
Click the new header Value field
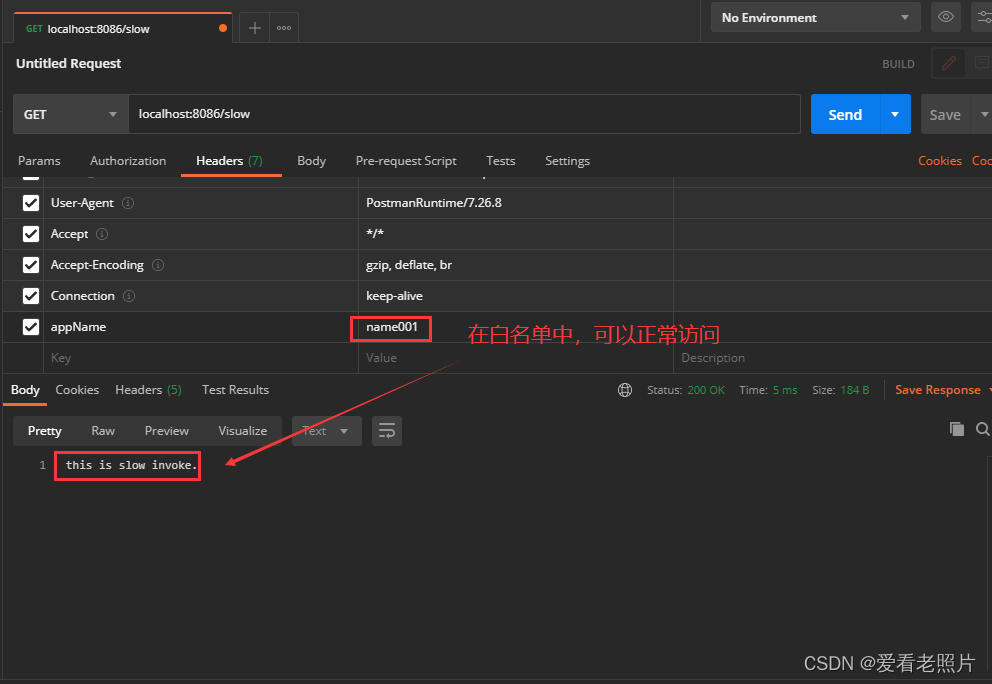(516, 358)
